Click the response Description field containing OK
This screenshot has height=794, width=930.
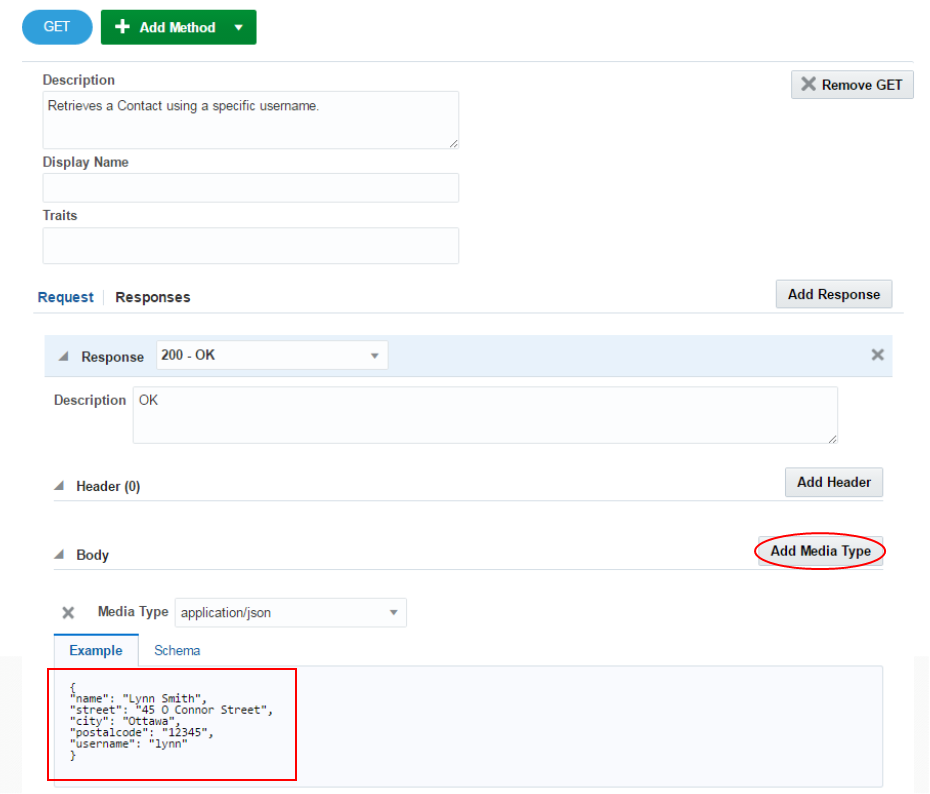pos(485,415)
